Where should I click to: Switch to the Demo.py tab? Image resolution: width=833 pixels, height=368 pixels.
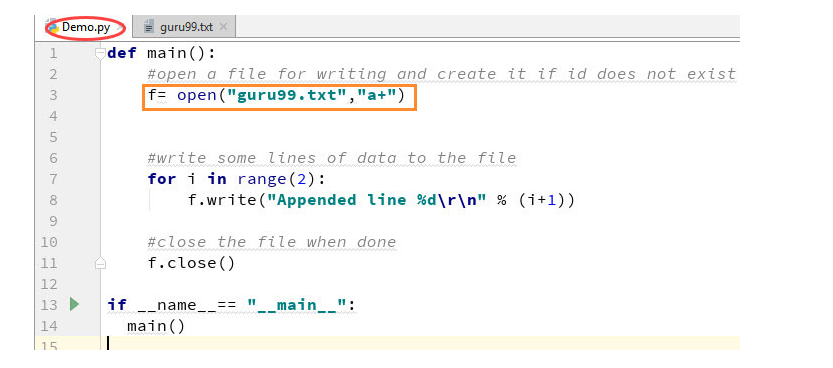click(x=86, y=27)
